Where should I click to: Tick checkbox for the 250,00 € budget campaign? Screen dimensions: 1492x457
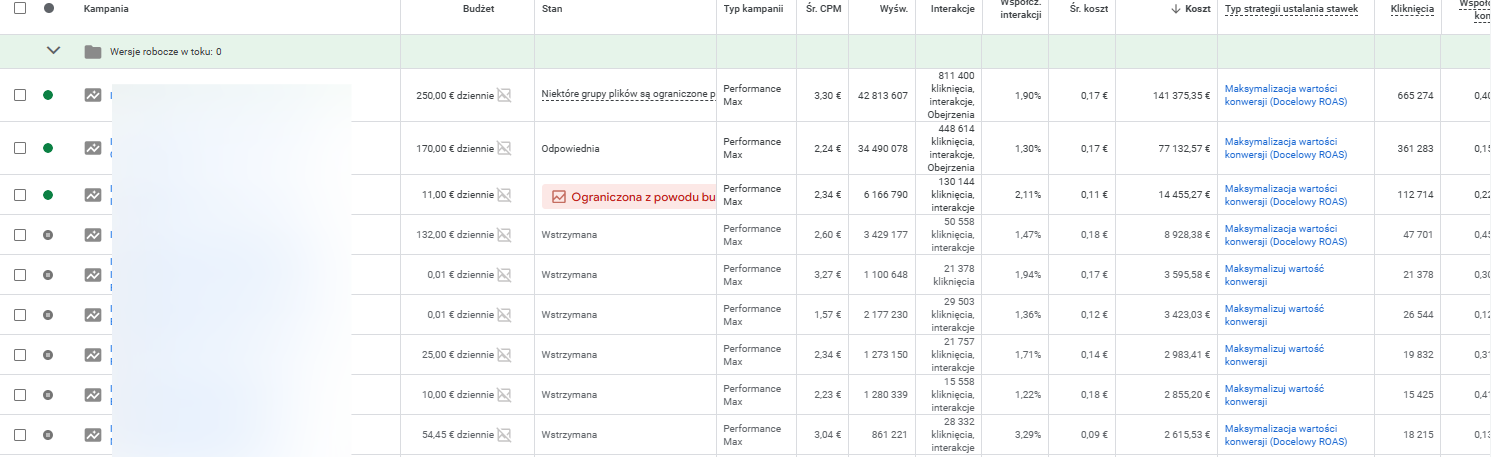coord(20,95)
